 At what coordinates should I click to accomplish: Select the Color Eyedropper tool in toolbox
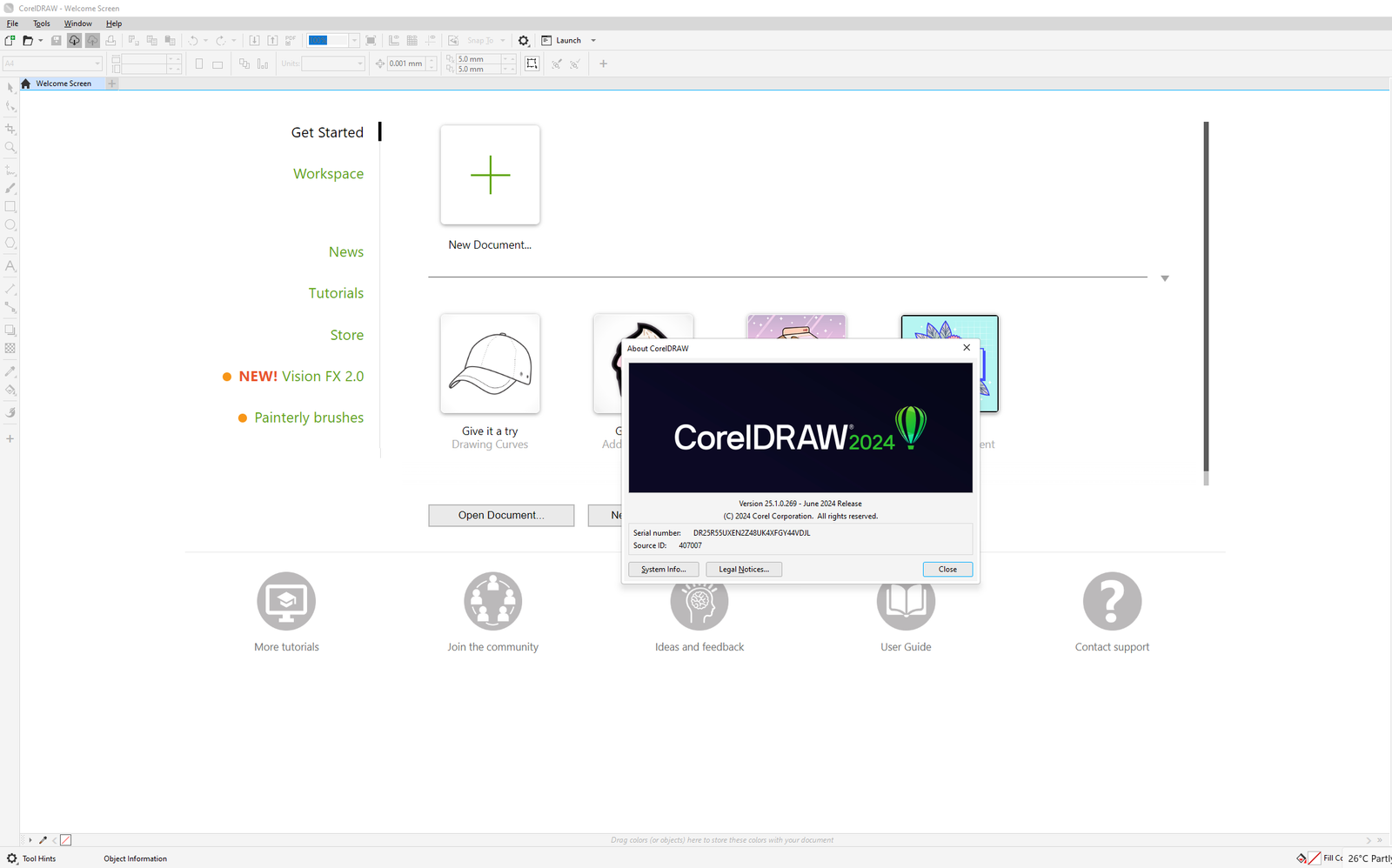[10, 371]
